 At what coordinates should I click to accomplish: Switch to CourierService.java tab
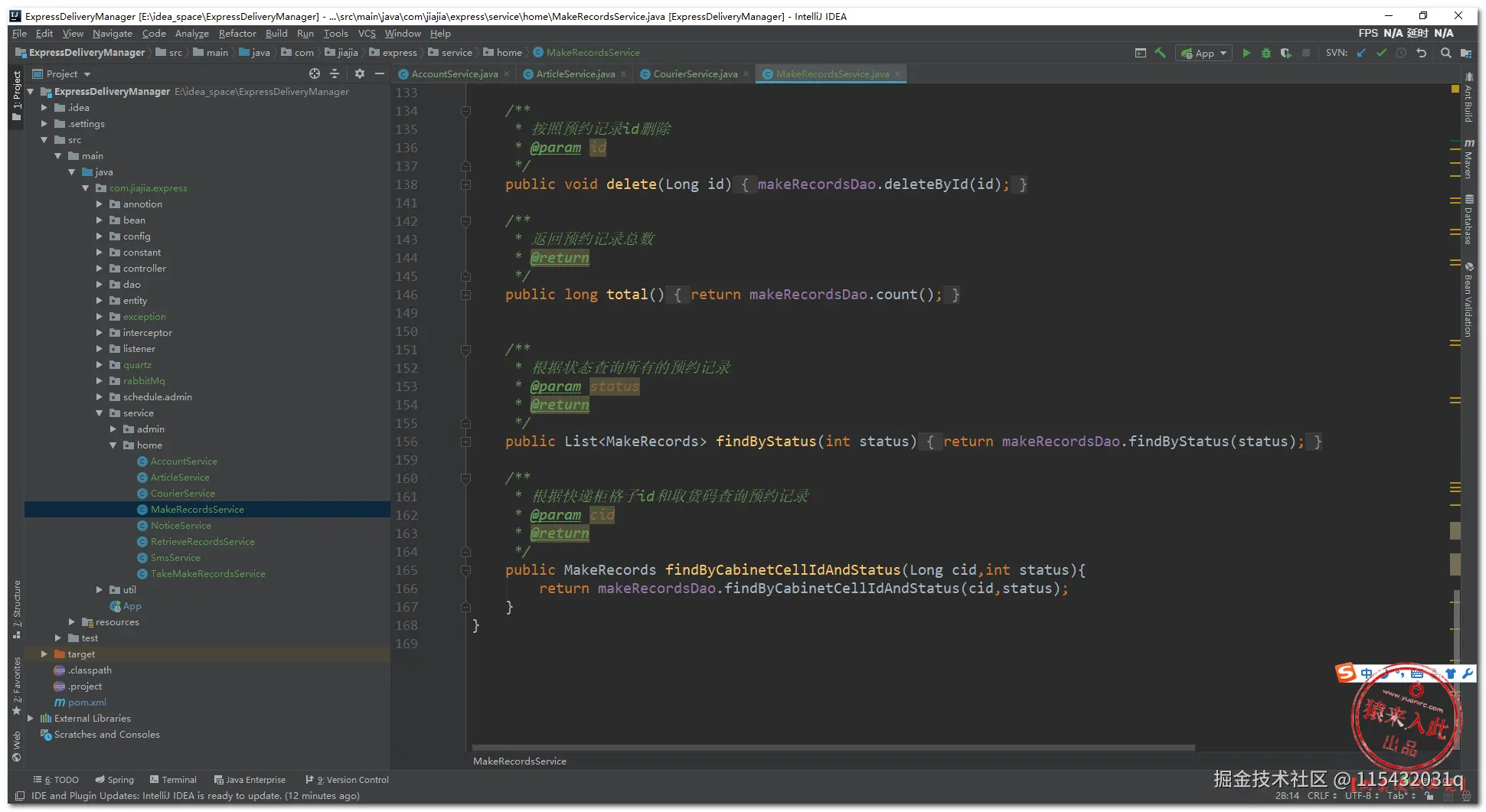[695, 74]
